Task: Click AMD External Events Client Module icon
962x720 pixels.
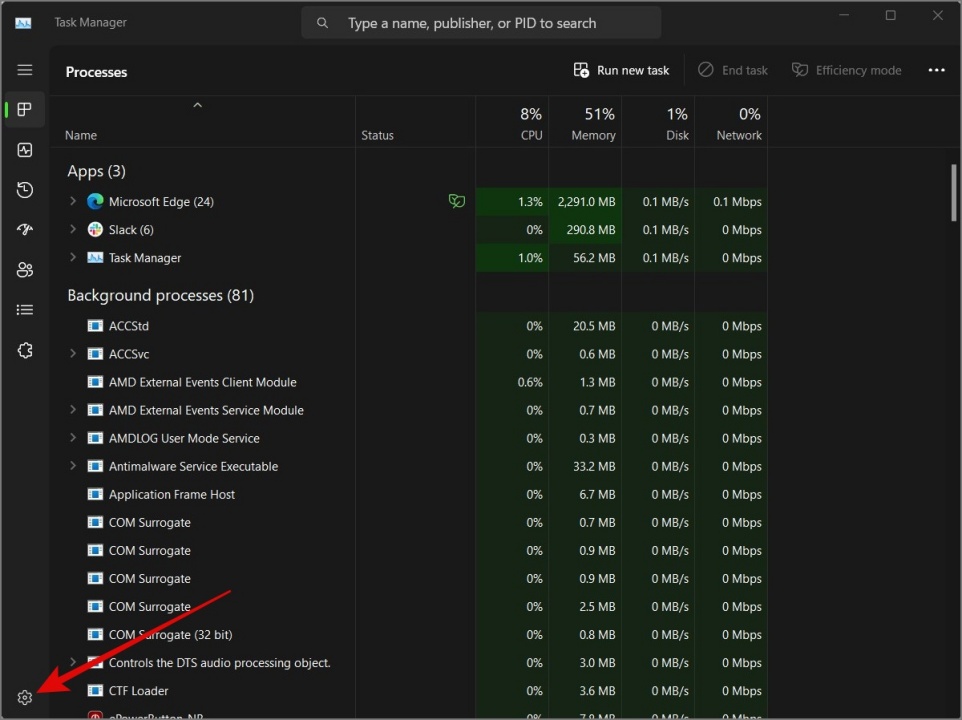Action: [x=95, y=382]
